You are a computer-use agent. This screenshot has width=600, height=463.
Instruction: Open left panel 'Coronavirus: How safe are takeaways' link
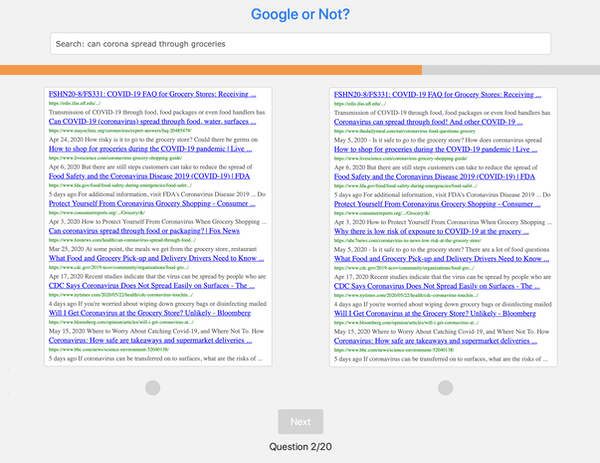tap(150, 341)
